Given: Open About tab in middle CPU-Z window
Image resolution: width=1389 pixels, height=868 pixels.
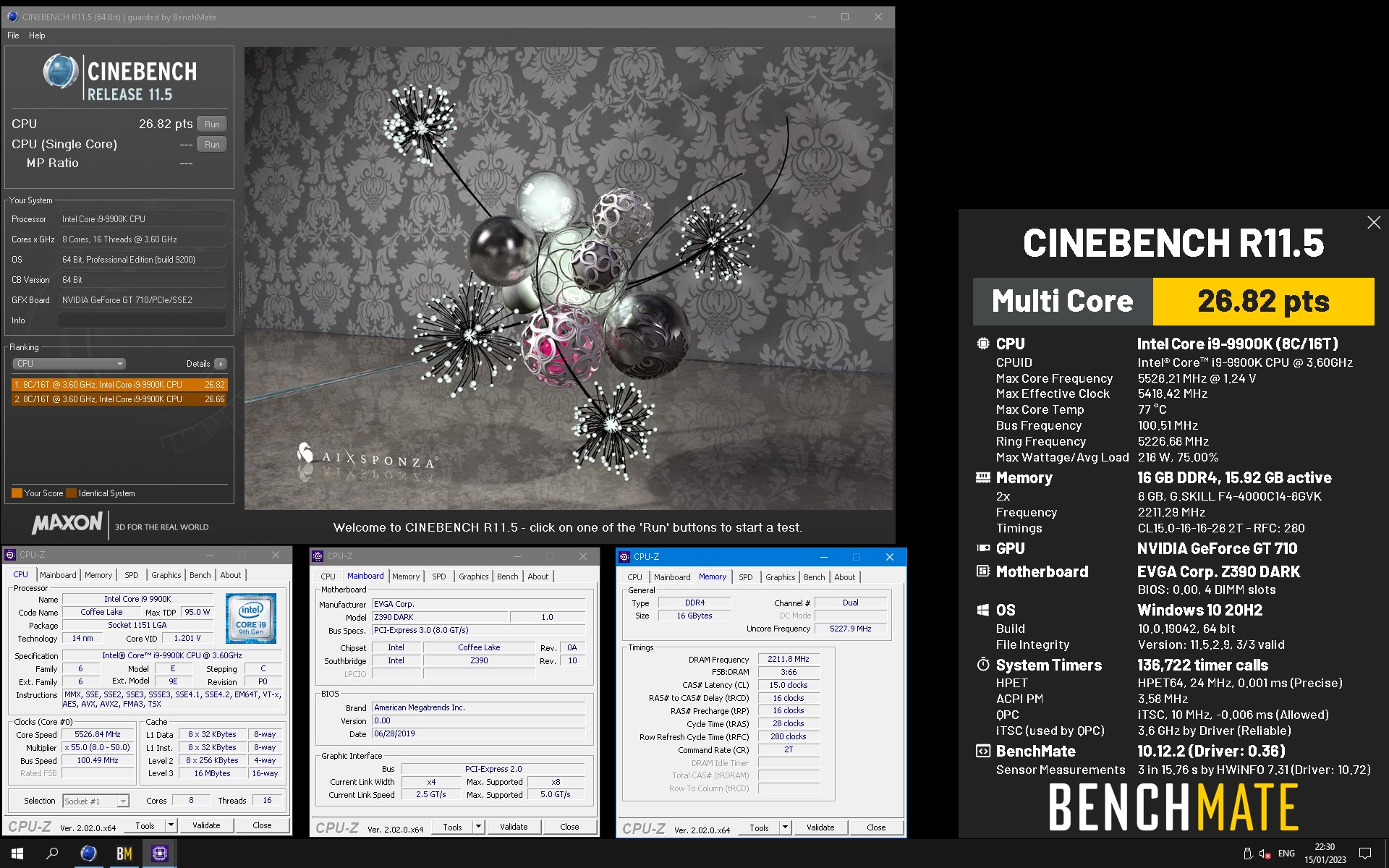Looking at the screenshot, I should pos(538,576).
